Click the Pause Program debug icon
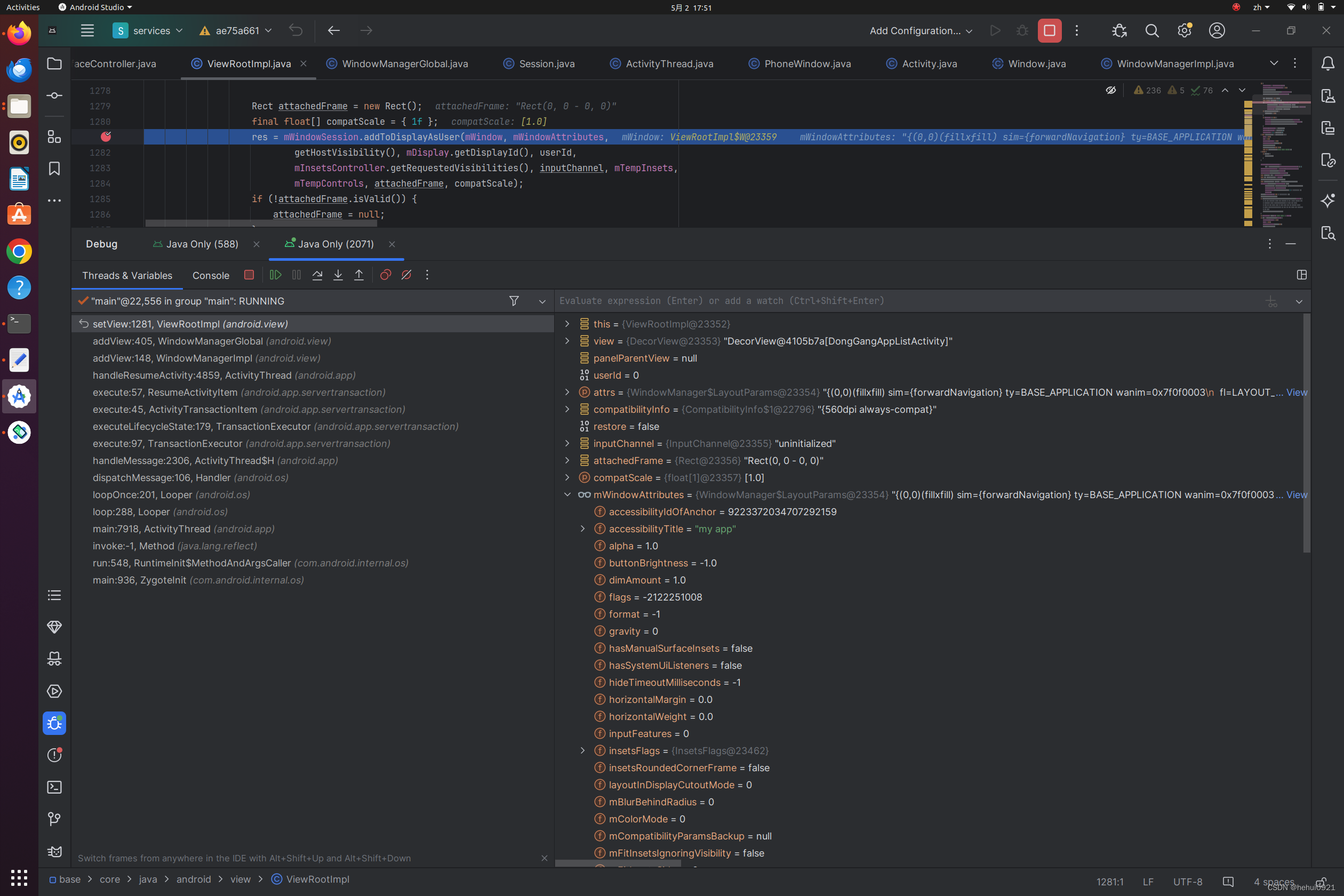1344x896 pixels. click(297, 275)
